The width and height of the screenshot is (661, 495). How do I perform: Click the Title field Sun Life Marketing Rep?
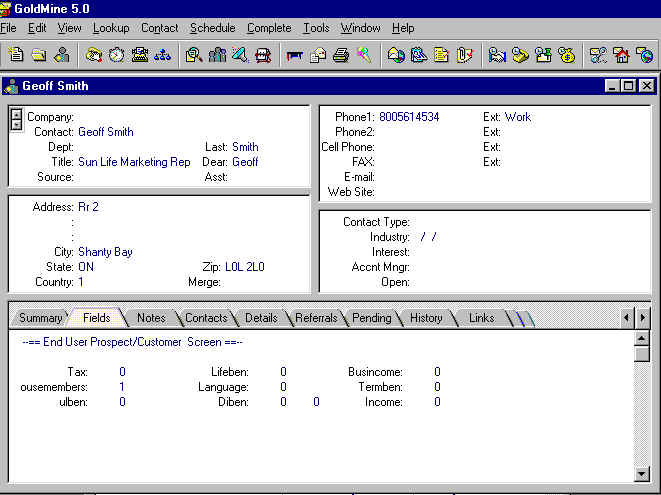134,162
